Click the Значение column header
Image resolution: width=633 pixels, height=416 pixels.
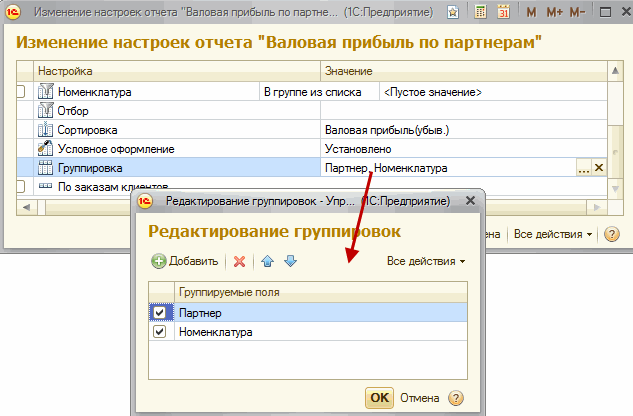click(x=464, y=71)
